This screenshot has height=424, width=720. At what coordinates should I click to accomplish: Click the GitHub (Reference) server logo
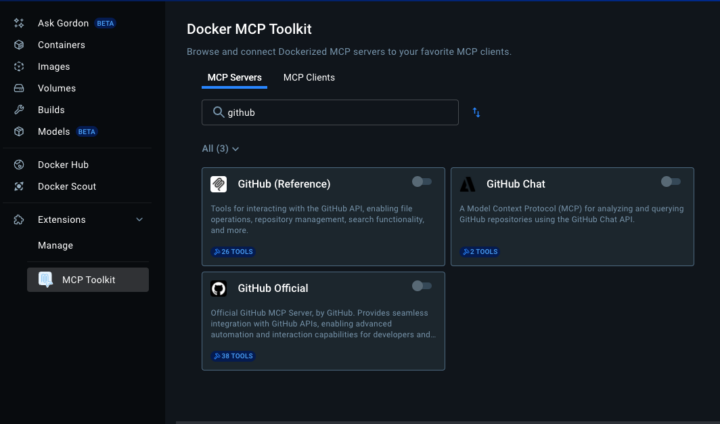click(x=219, y=184)
